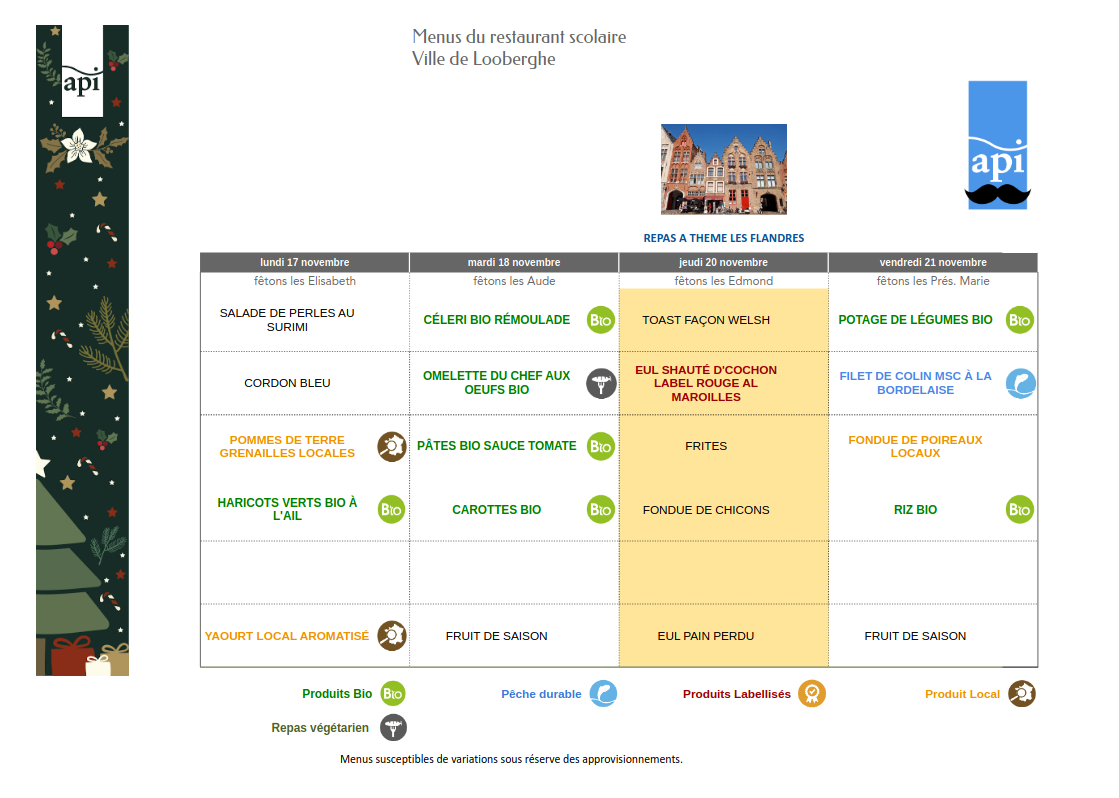Click the Flemish houses photo
This screenshot has height=798, width=1119.
coord(723,169)
